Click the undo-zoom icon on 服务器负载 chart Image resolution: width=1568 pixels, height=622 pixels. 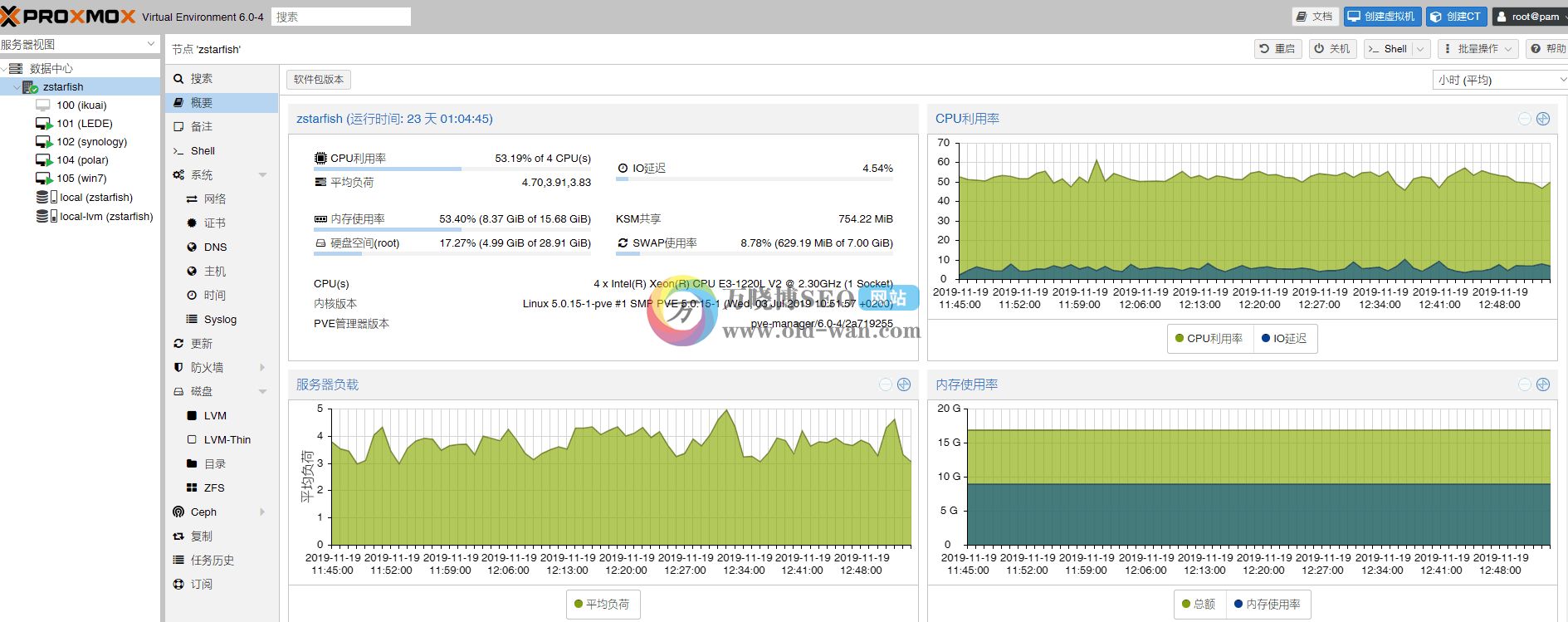886,384
